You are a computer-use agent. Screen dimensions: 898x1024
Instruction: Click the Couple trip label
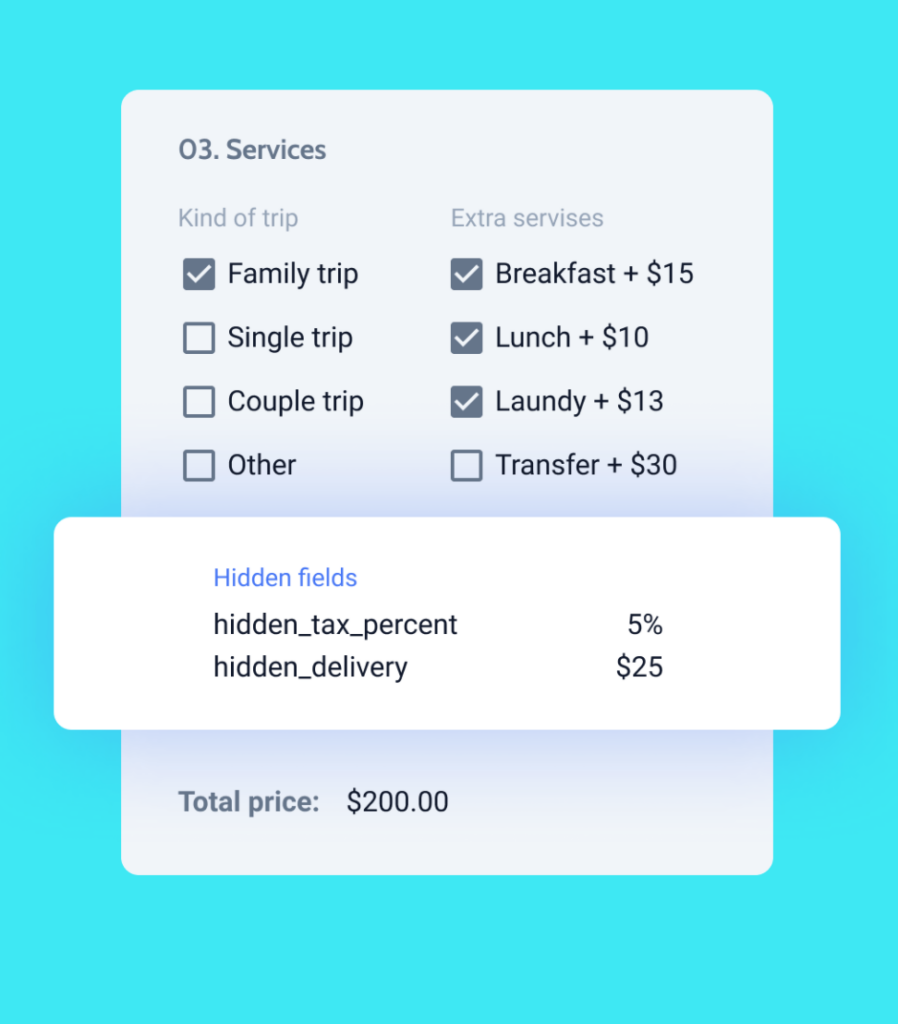pyautogui.click(x=295, y=402)
